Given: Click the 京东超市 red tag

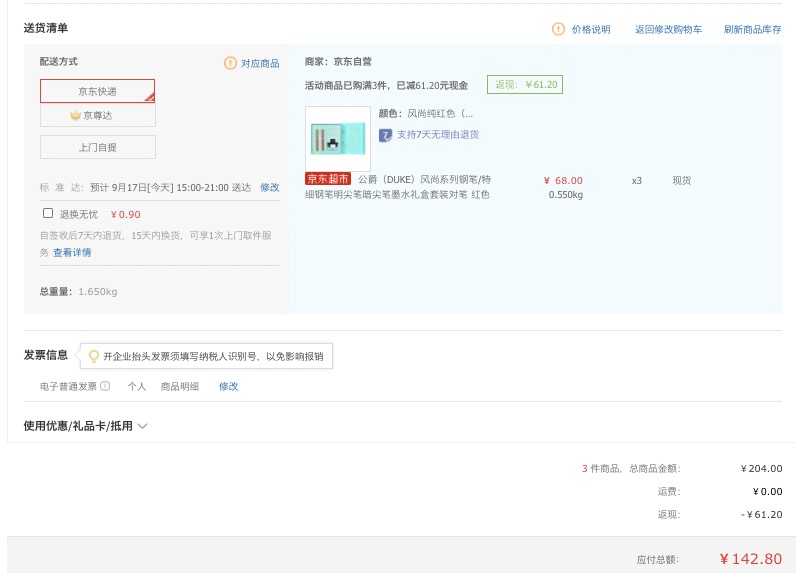Looking at the screenshot, I should click(x=328, y=179).
